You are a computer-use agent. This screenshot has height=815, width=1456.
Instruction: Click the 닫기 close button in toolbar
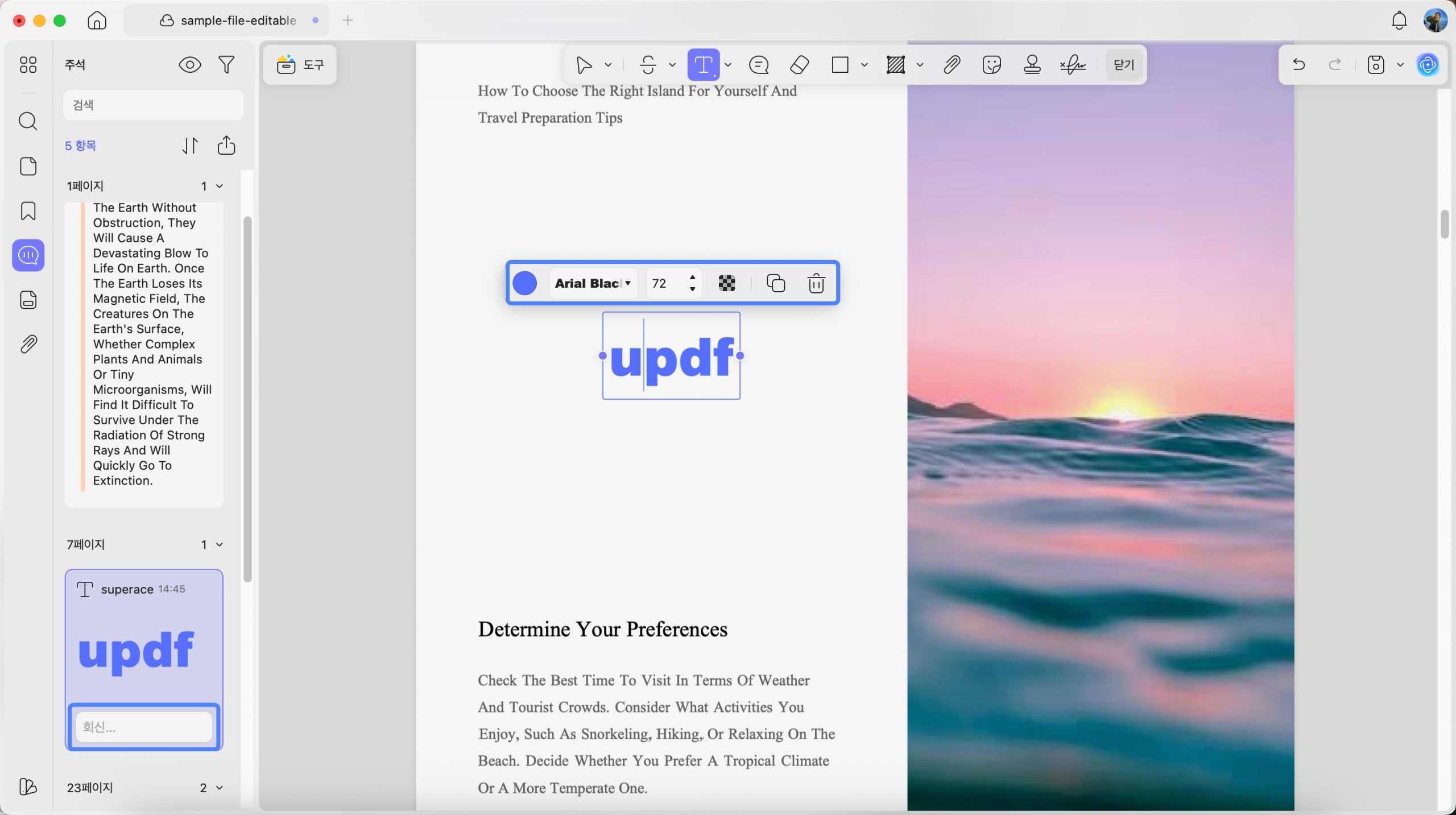[x=1124, y=65]
